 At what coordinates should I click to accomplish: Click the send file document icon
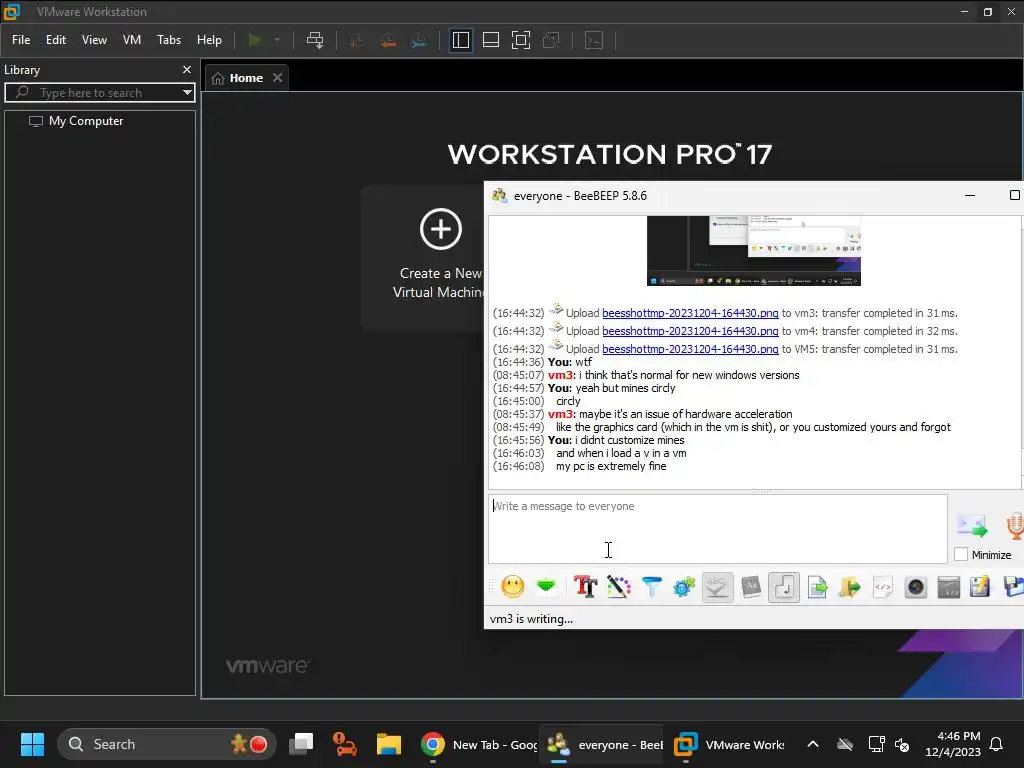coord(817,586)
